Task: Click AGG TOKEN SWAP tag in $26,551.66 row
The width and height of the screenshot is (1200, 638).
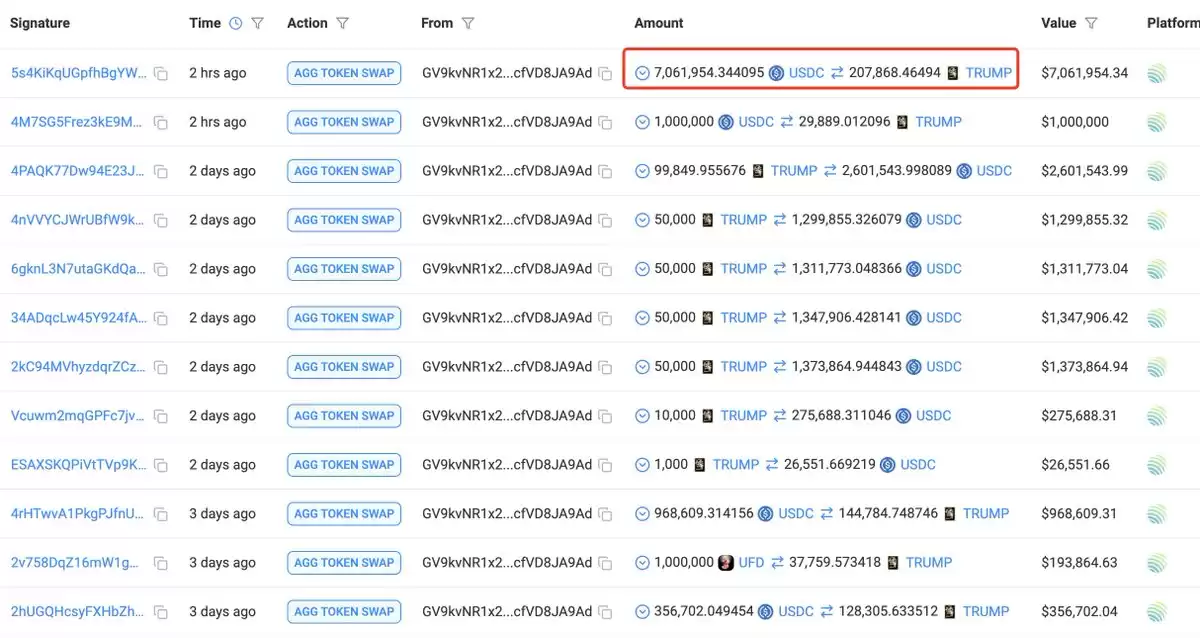Action: tap(344, 465)
